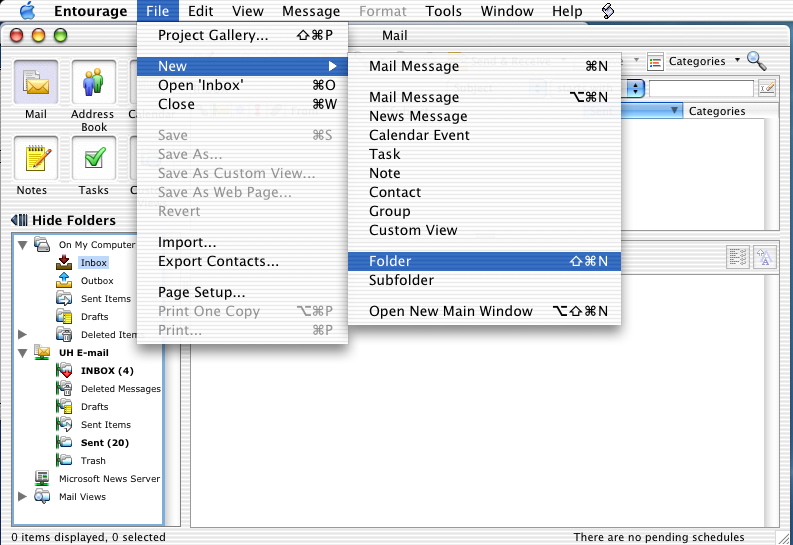Image resolution: width=793 pixels, height=545 pixels.
Task: Collapse the UH E-mail account tree
Action: (x=22, y=353)
